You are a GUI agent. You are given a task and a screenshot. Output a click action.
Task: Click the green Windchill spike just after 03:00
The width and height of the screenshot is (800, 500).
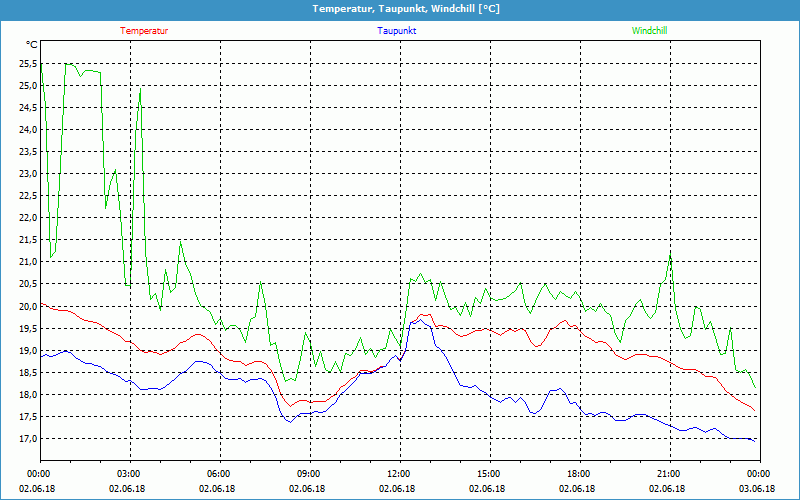(x=140, y=89)
